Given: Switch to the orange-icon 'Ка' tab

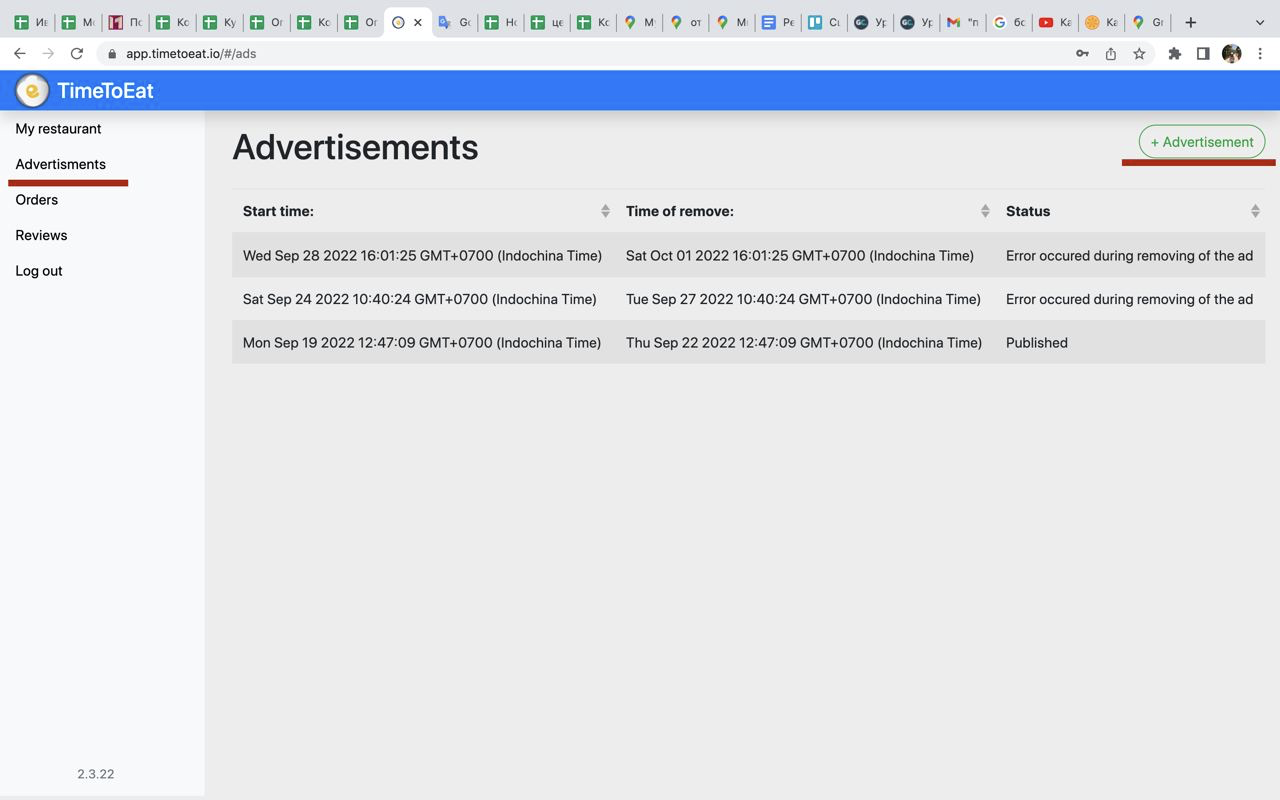Looking at the screenshot, I should (x=1102, y=22).
